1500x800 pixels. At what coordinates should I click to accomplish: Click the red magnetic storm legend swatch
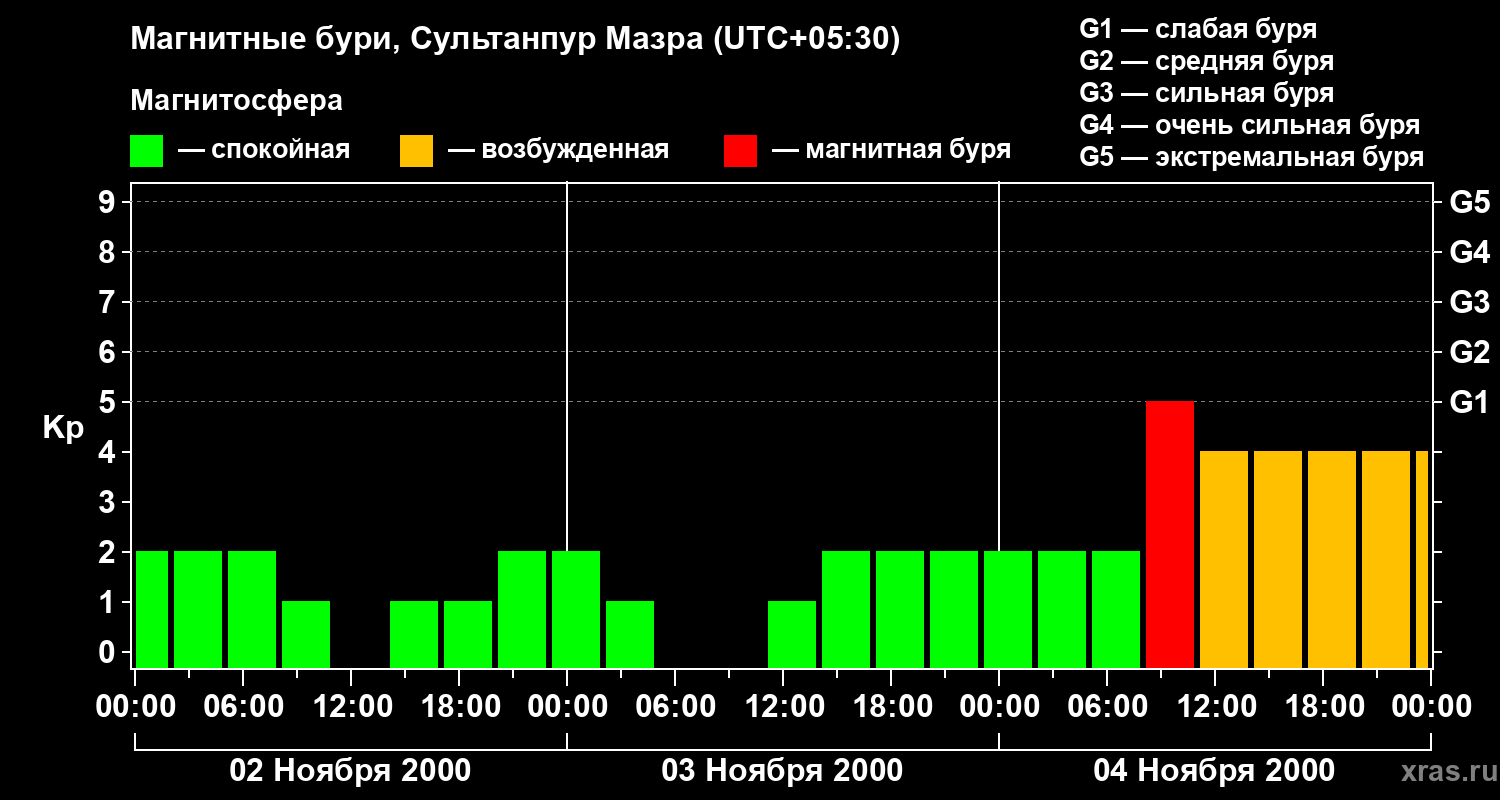click(741, 151)
